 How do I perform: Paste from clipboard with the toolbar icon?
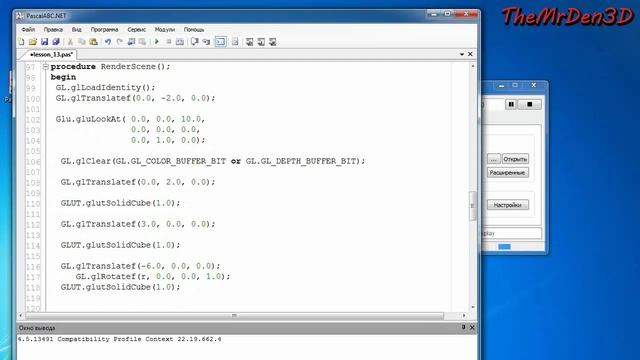coord(93,42)
